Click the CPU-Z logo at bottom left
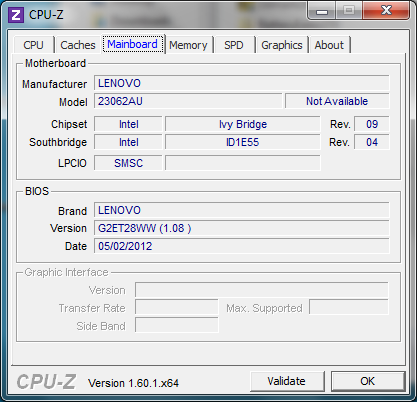This screenshot has width=417, height=402. click(46, 382)
